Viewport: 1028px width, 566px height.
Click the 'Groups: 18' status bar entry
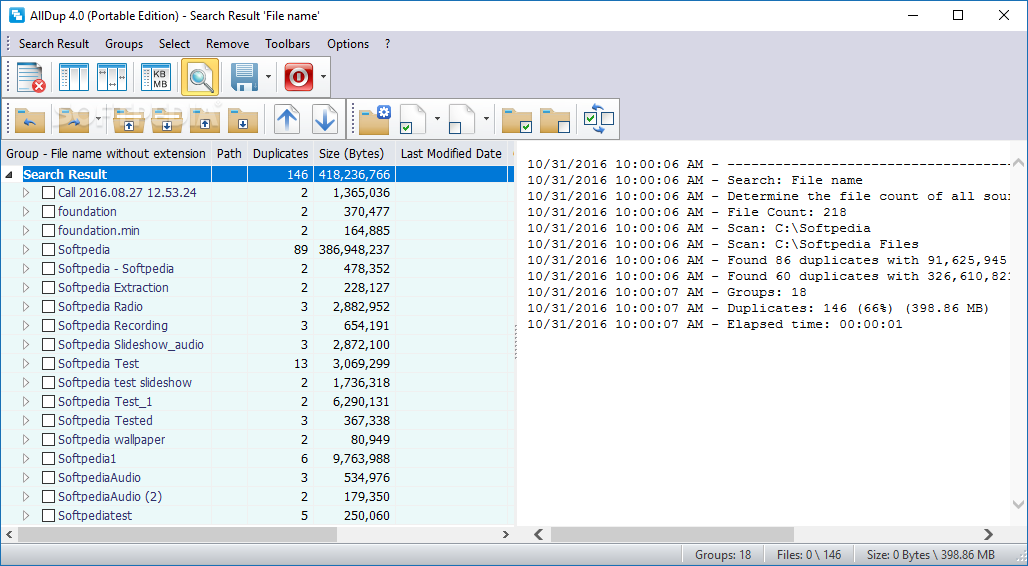pos(723,555)
